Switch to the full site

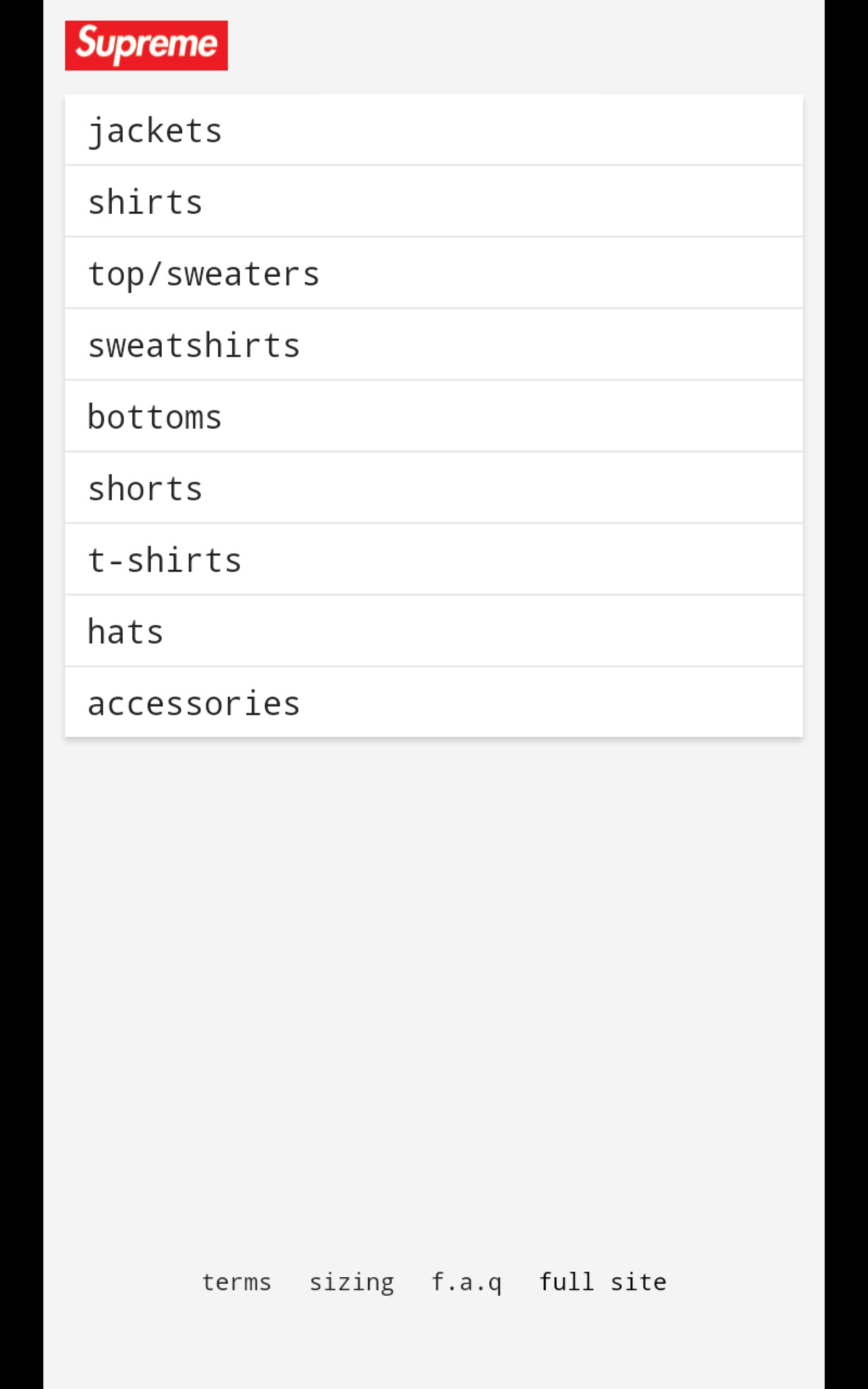[x=602, y=1282]
